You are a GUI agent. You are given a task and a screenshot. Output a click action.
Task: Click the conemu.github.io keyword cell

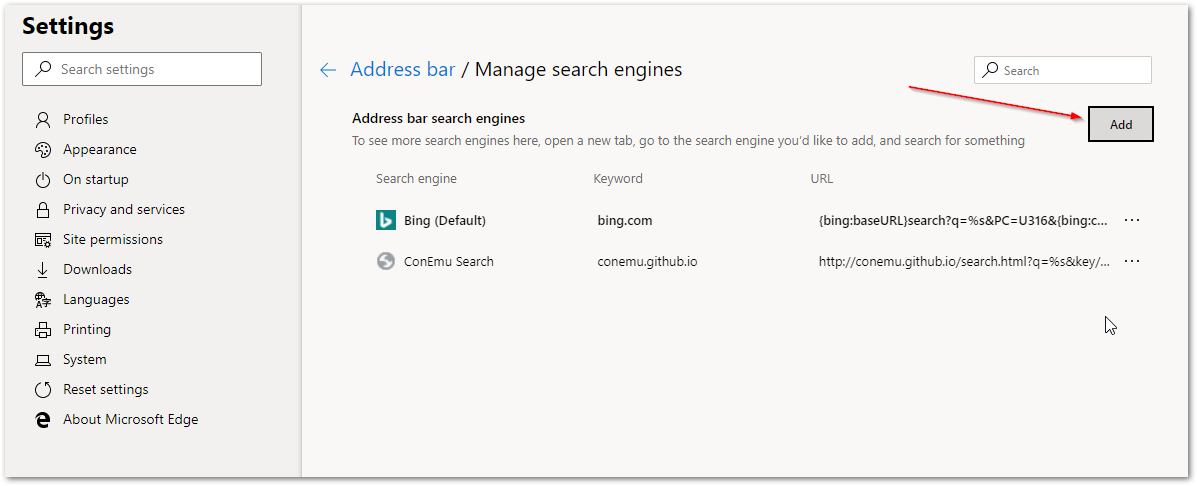click(647, 262)
